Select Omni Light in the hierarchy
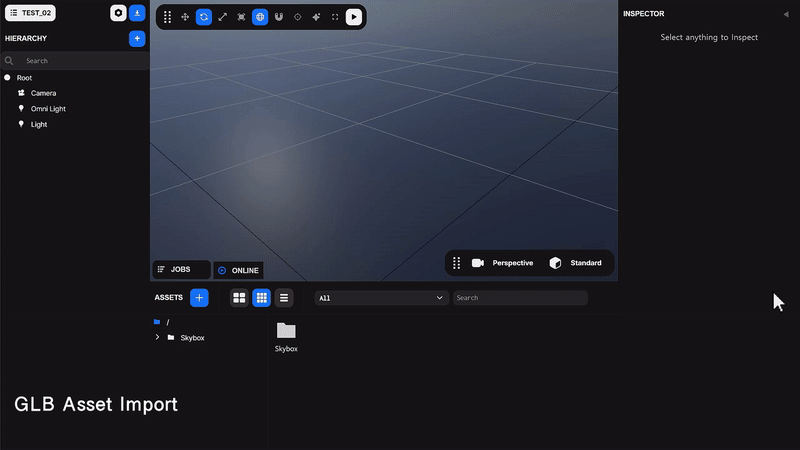 coord(47,109)
